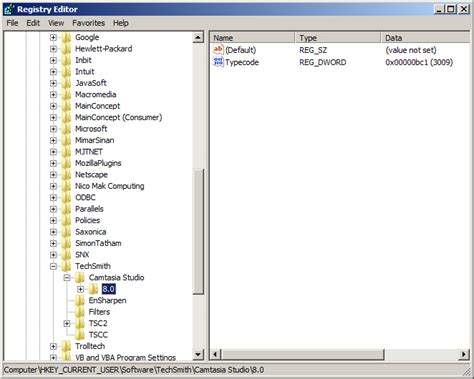
Task: Click the open 8.0 folder icon
Action: [94, 289]
